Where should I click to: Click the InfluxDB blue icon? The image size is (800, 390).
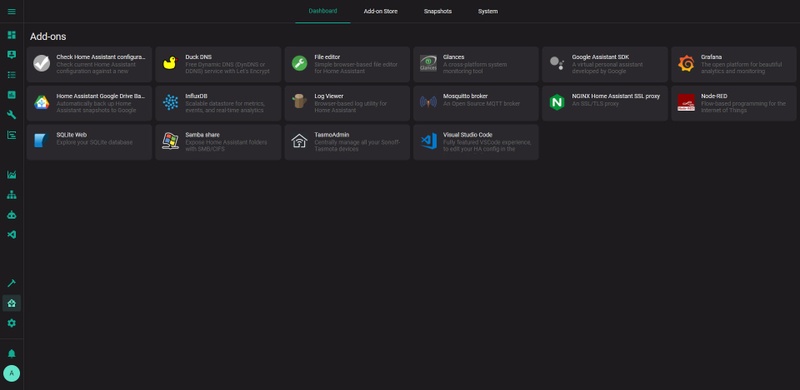170,102
